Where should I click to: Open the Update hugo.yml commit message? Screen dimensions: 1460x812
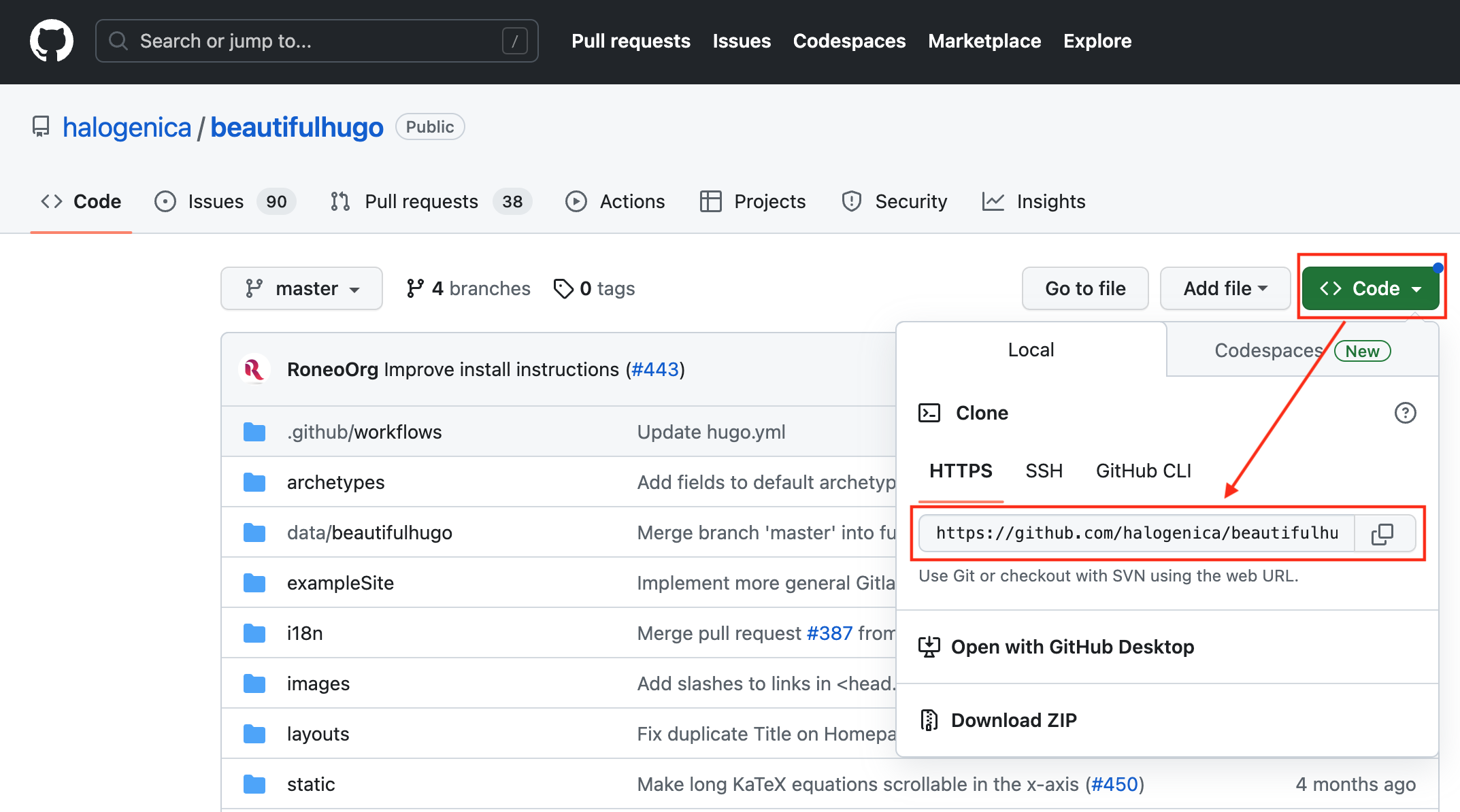(x=712, y=432)
